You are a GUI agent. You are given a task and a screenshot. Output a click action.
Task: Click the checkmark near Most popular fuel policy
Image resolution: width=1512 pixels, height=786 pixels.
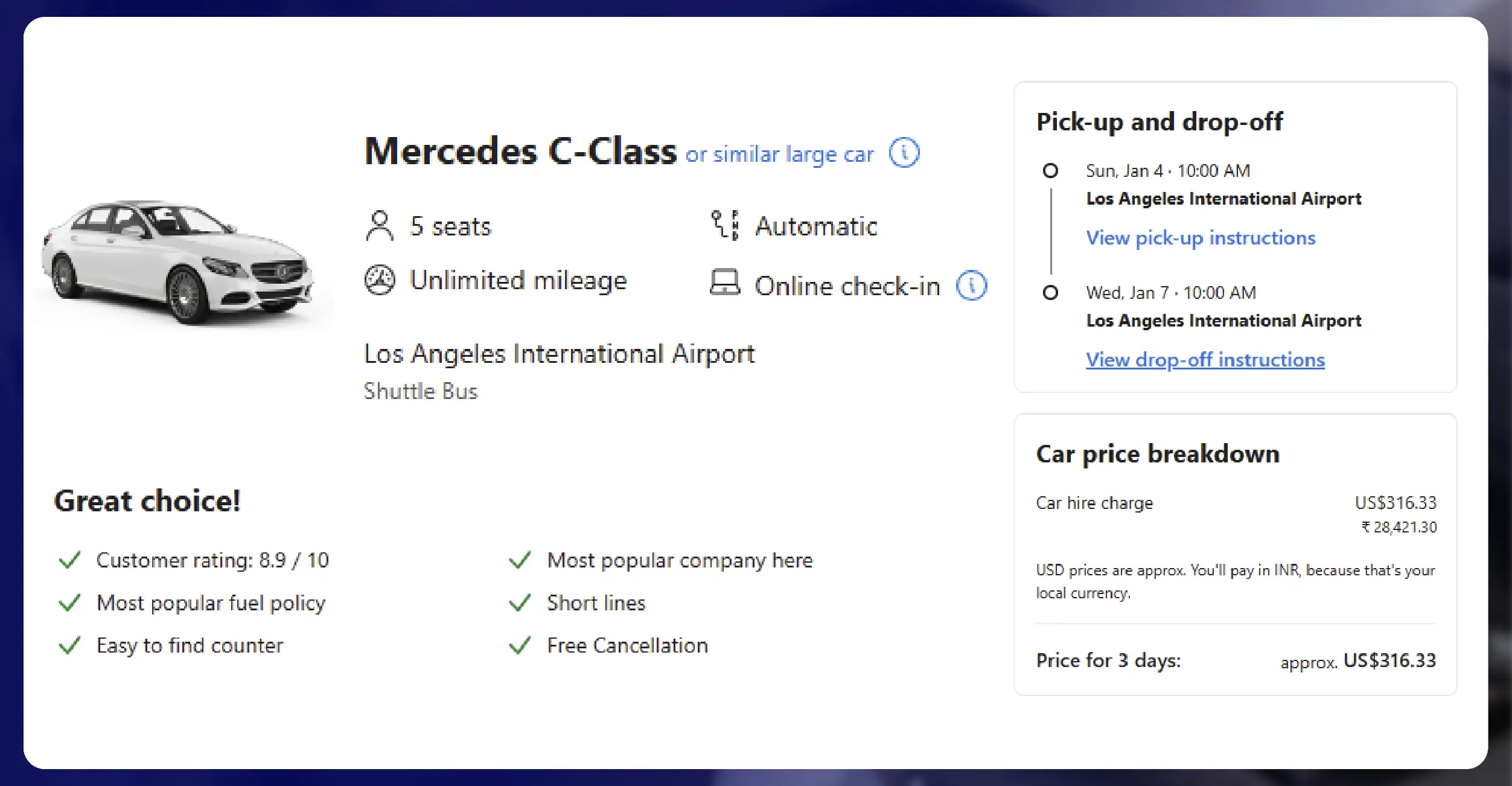70,602
